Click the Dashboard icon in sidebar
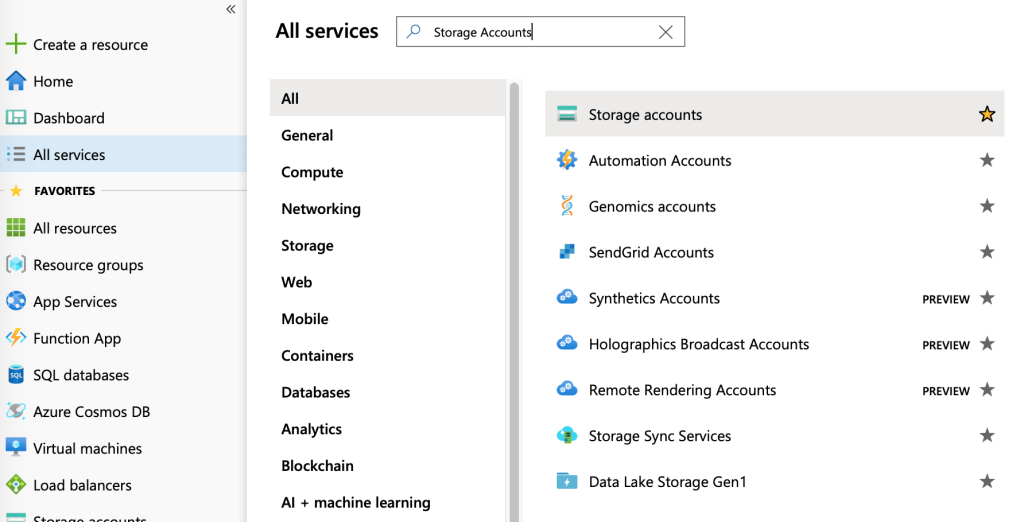1024x522 pixels. coord(16,118)
